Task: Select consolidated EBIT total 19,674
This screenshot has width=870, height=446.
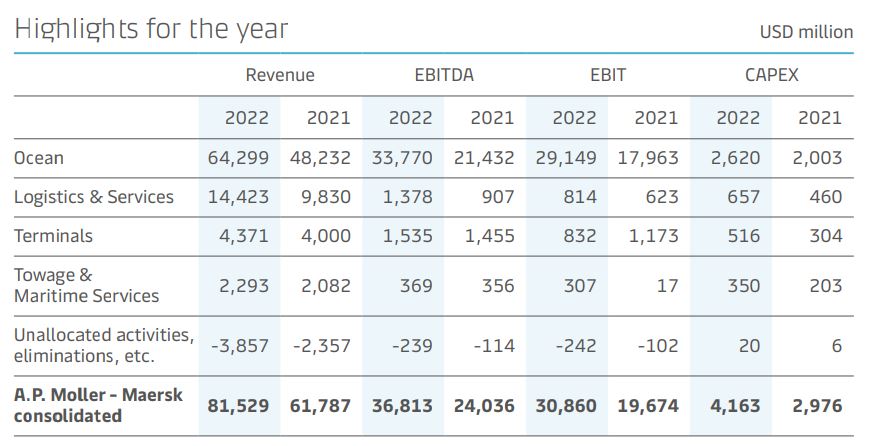Action: point(648,406)
